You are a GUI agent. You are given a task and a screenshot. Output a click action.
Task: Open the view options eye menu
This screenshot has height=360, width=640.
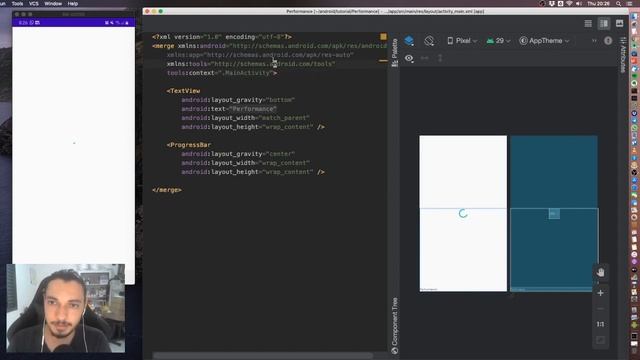tap(409, 58)
